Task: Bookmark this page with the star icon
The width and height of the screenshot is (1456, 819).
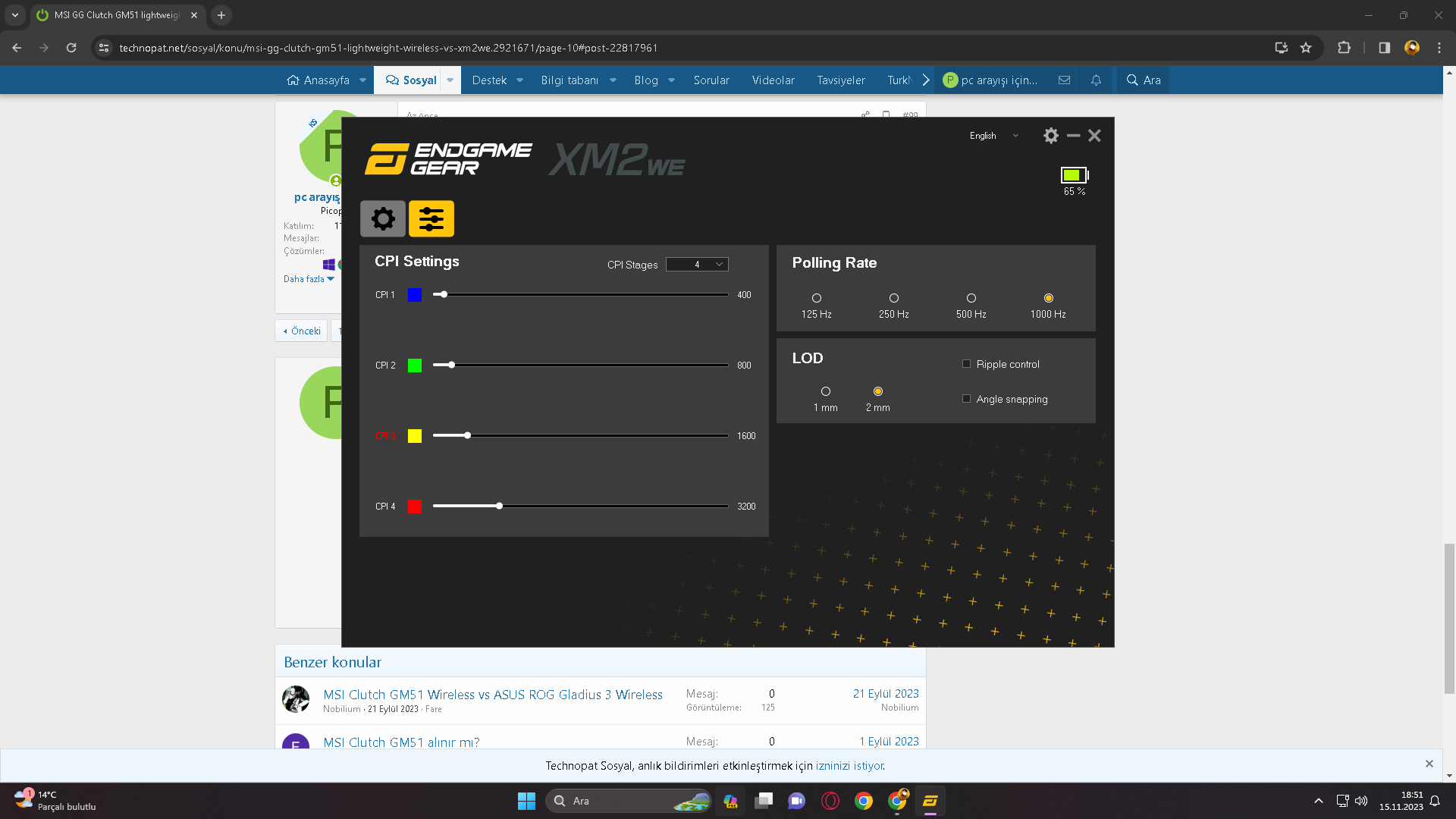Action: click(1306, 48)
